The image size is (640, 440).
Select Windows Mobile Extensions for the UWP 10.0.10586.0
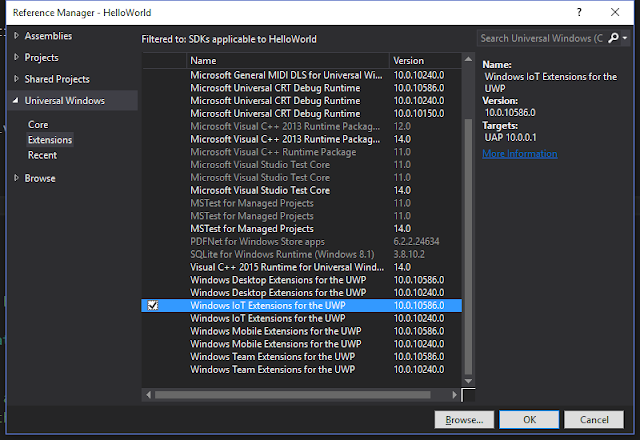tap(302, 331)
